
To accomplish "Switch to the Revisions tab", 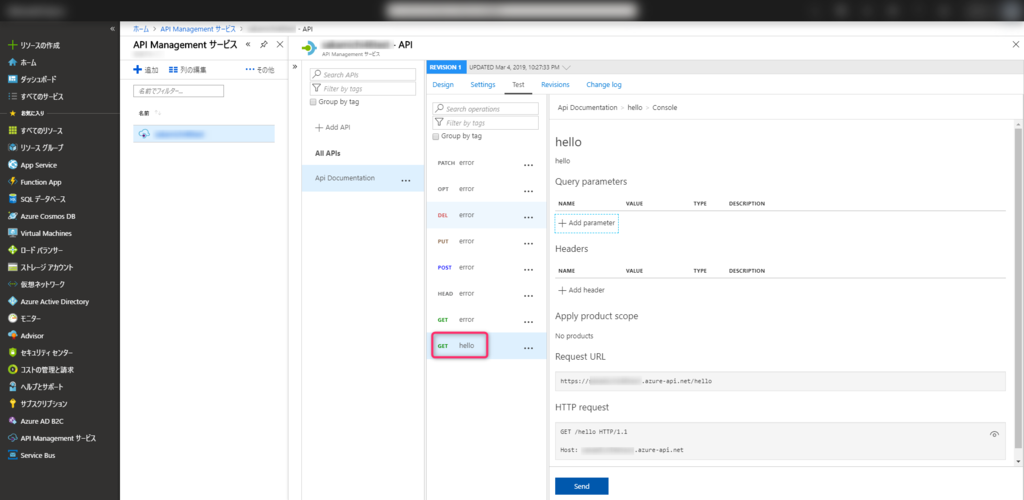I will click(555, 85).
